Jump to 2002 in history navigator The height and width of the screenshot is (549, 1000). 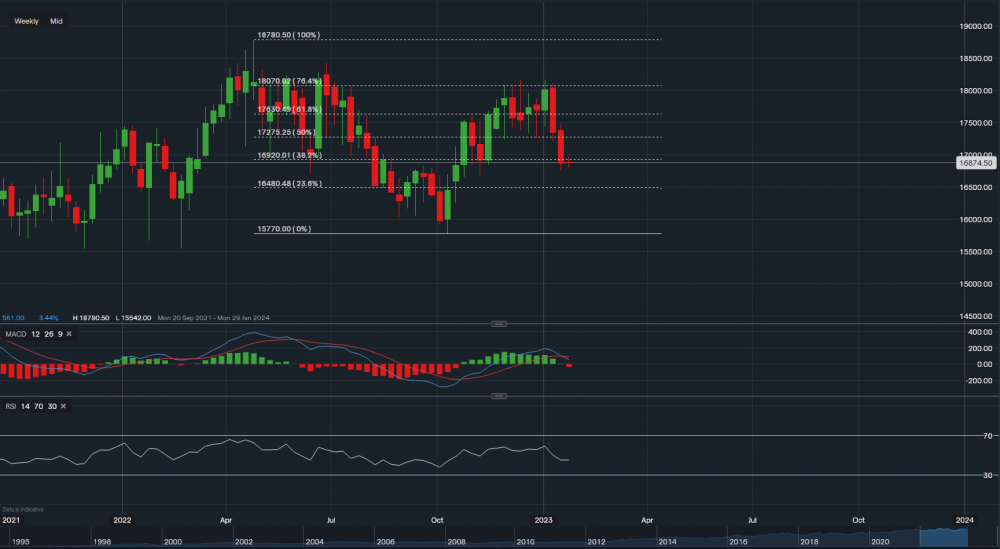click(244, 542)
